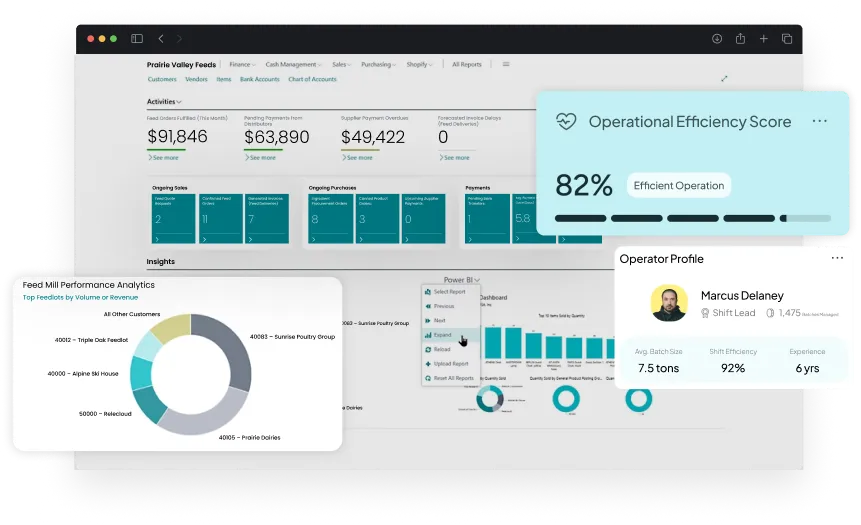Expand the Finance dropdown menu
Viewport: 861px width, 525px height.
click(x=242, y=64)
